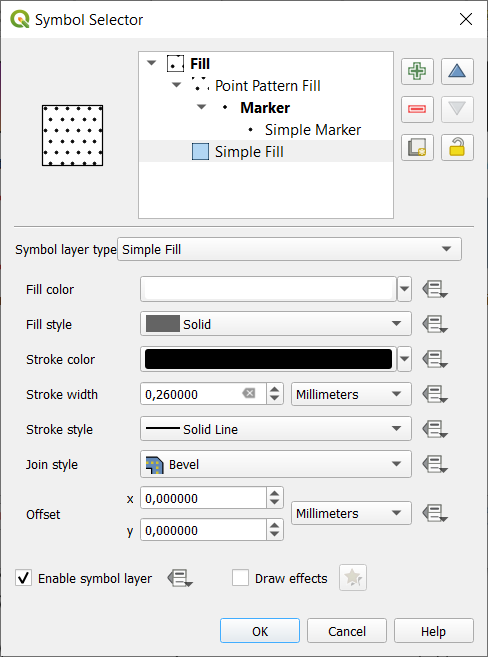Select the Point Pattern Fill layer

pyautogui.click(x=268, y=85)
